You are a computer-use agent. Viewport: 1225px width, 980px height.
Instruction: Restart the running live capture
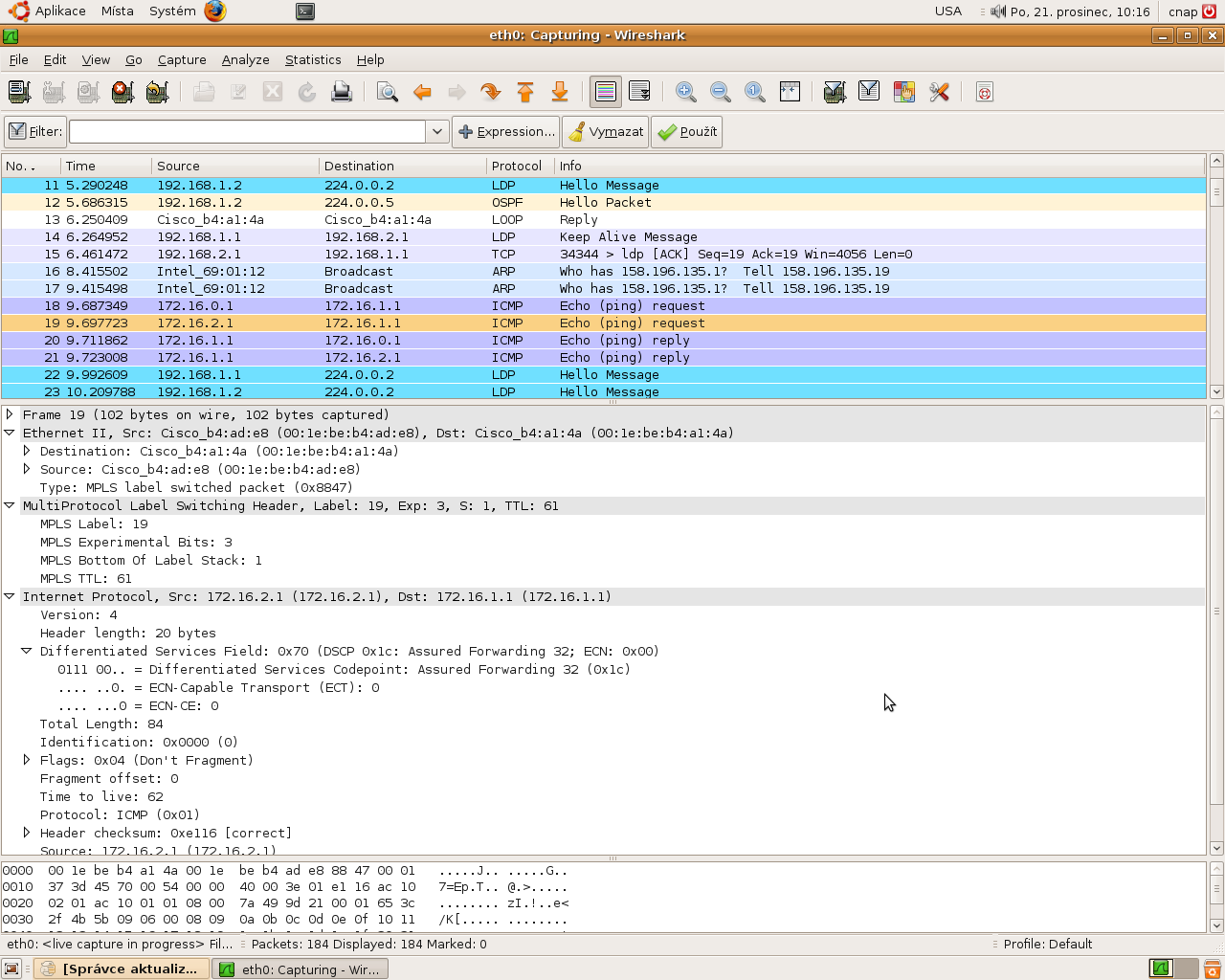click(x=157, y=92)
